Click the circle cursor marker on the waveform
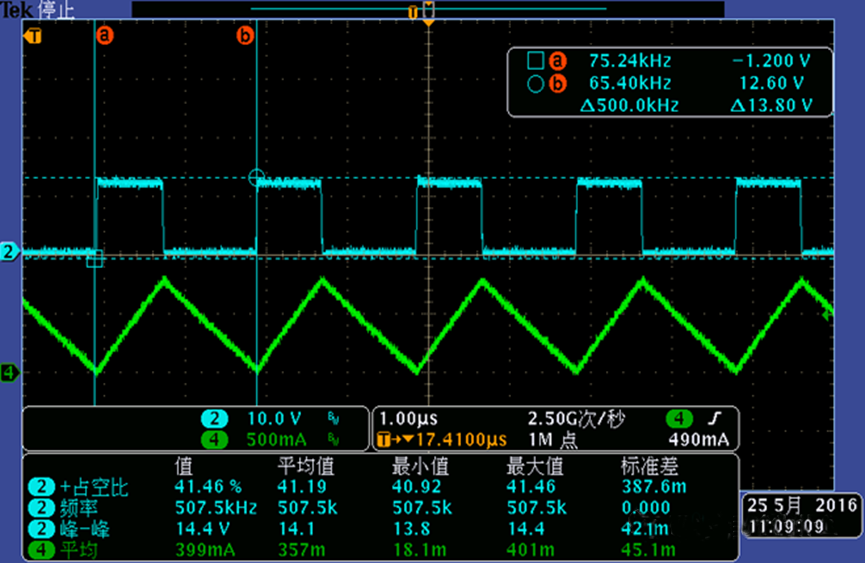865x563 pixels. tap(258, 178)
